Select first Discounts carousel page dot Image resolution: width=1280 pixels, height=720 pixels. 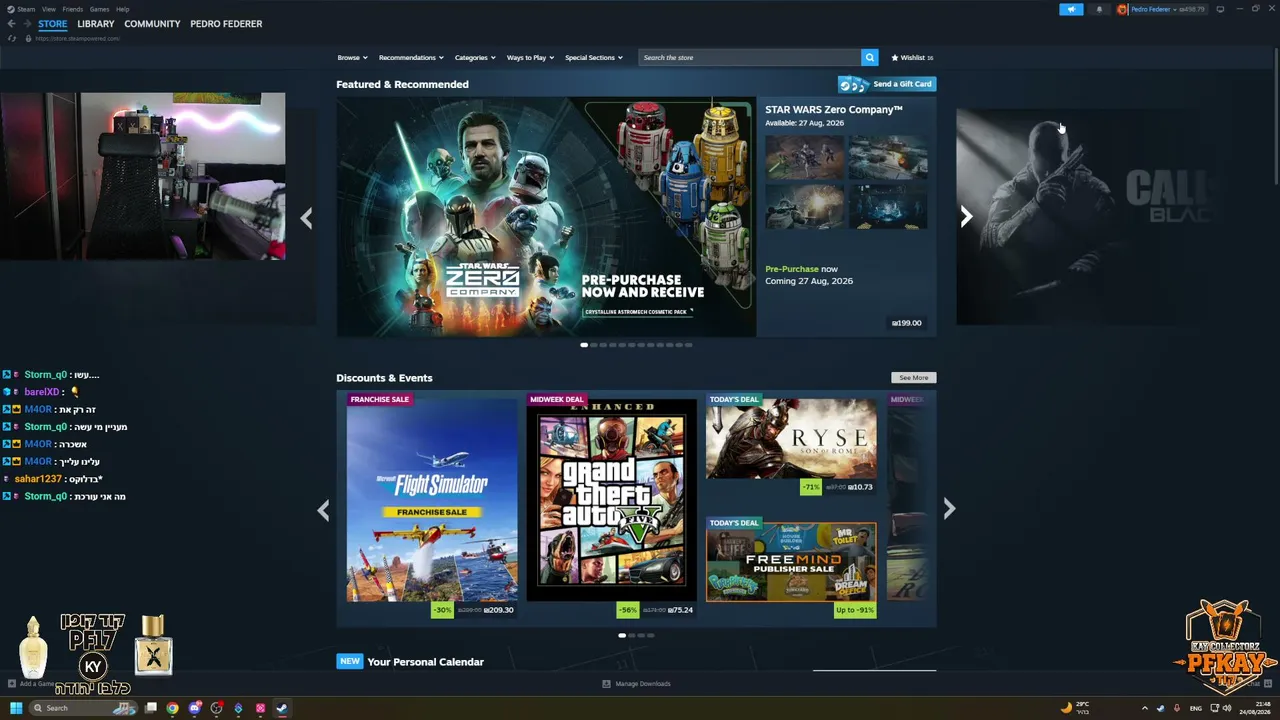point(622,635)
